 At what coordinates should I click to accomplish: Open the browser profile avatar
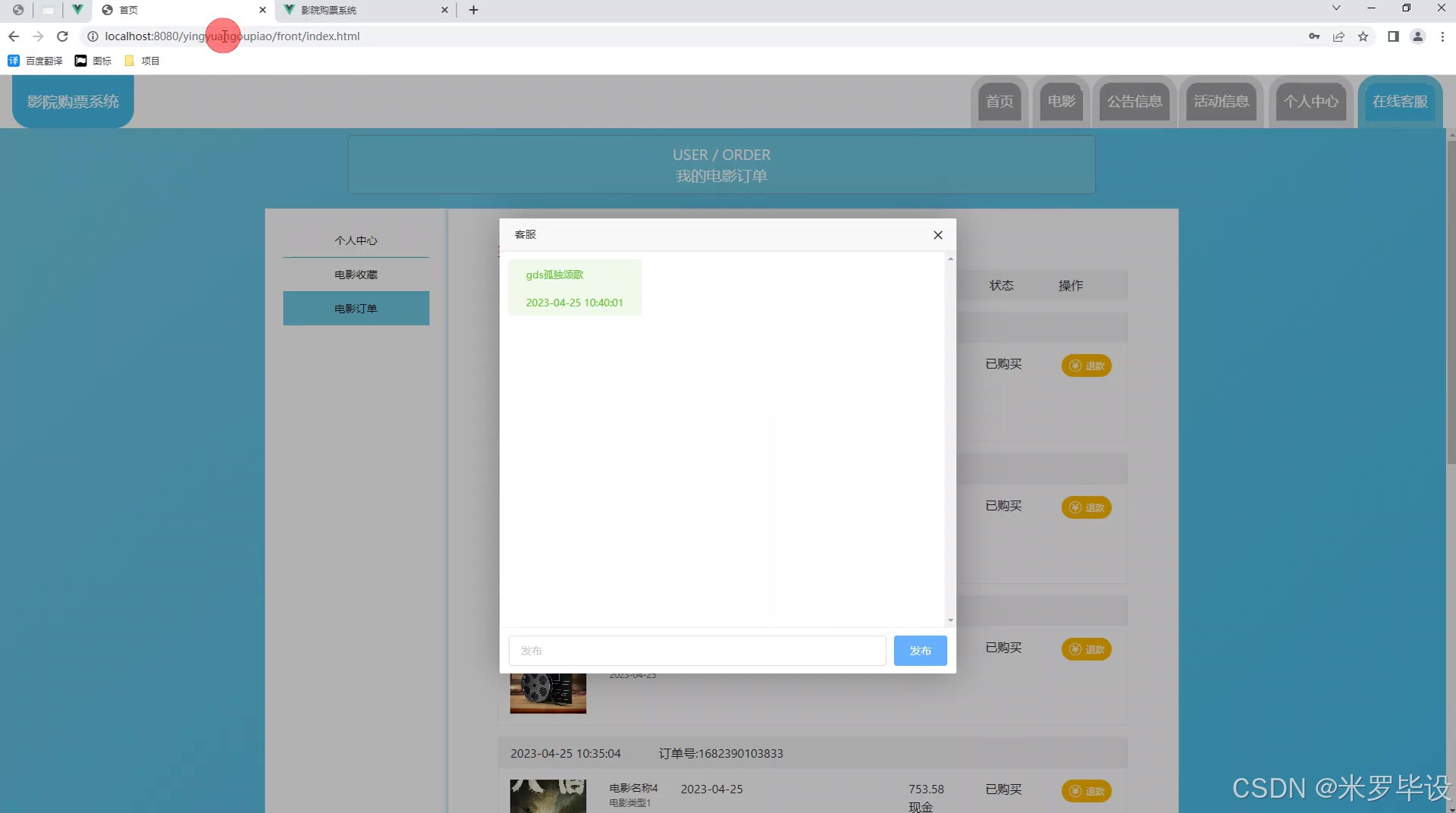[1417, 36]
